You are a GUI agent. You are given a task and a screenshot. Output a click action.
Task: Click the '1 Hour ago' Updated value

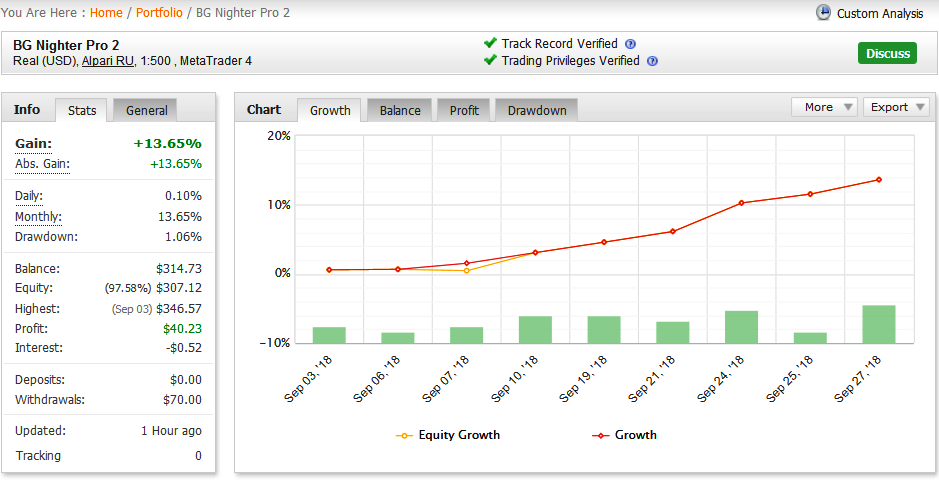pos(171,431)
